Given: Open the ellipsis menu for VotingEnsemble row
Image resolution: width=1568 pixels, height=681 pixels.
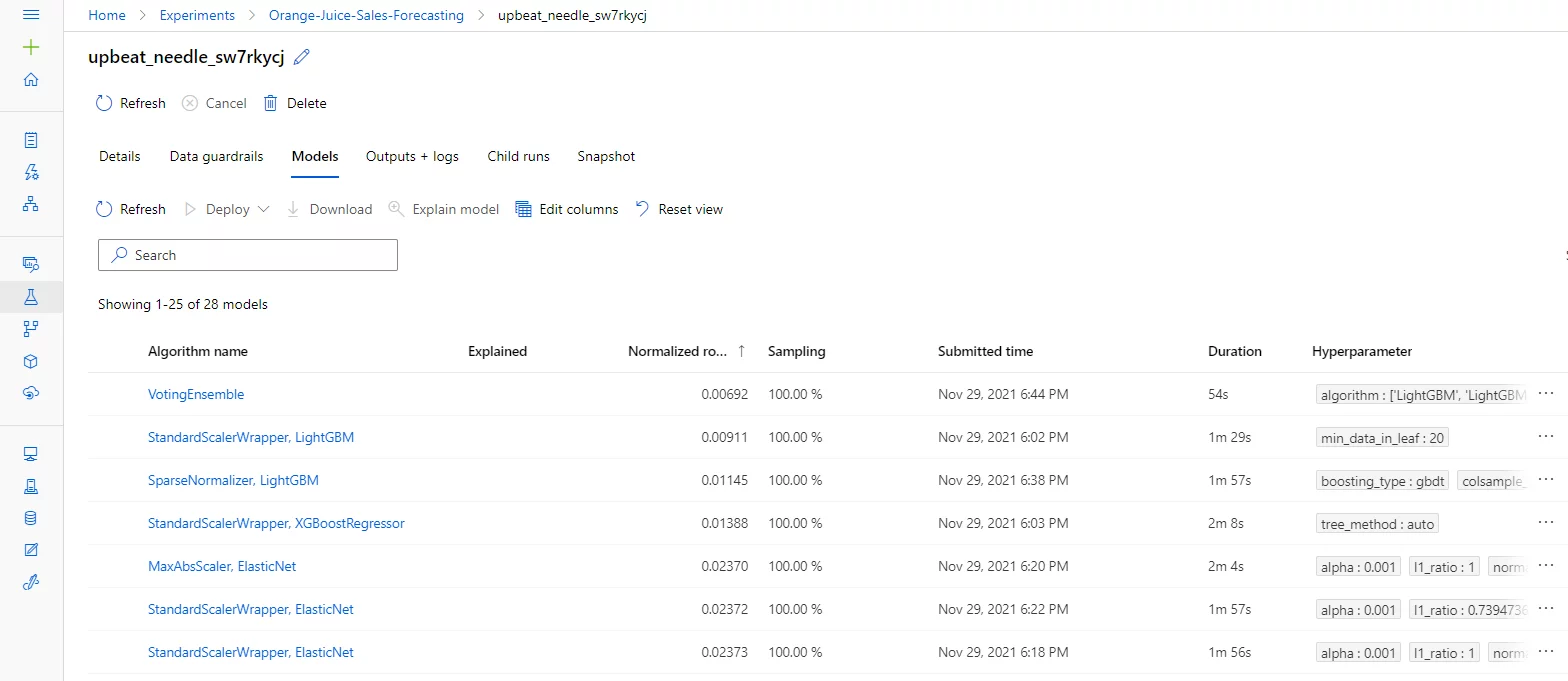Looking at the screenshot, I should point(1546,394).
